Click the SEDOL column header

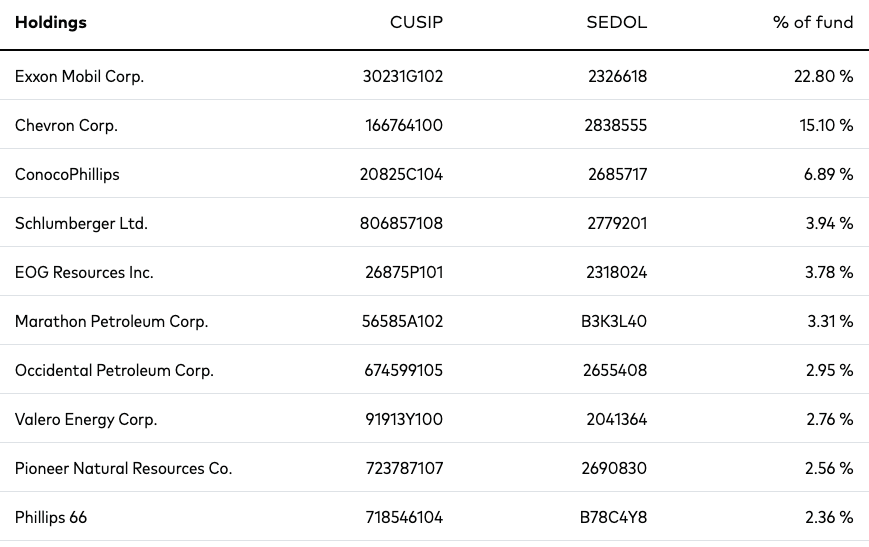pos(616,23)
